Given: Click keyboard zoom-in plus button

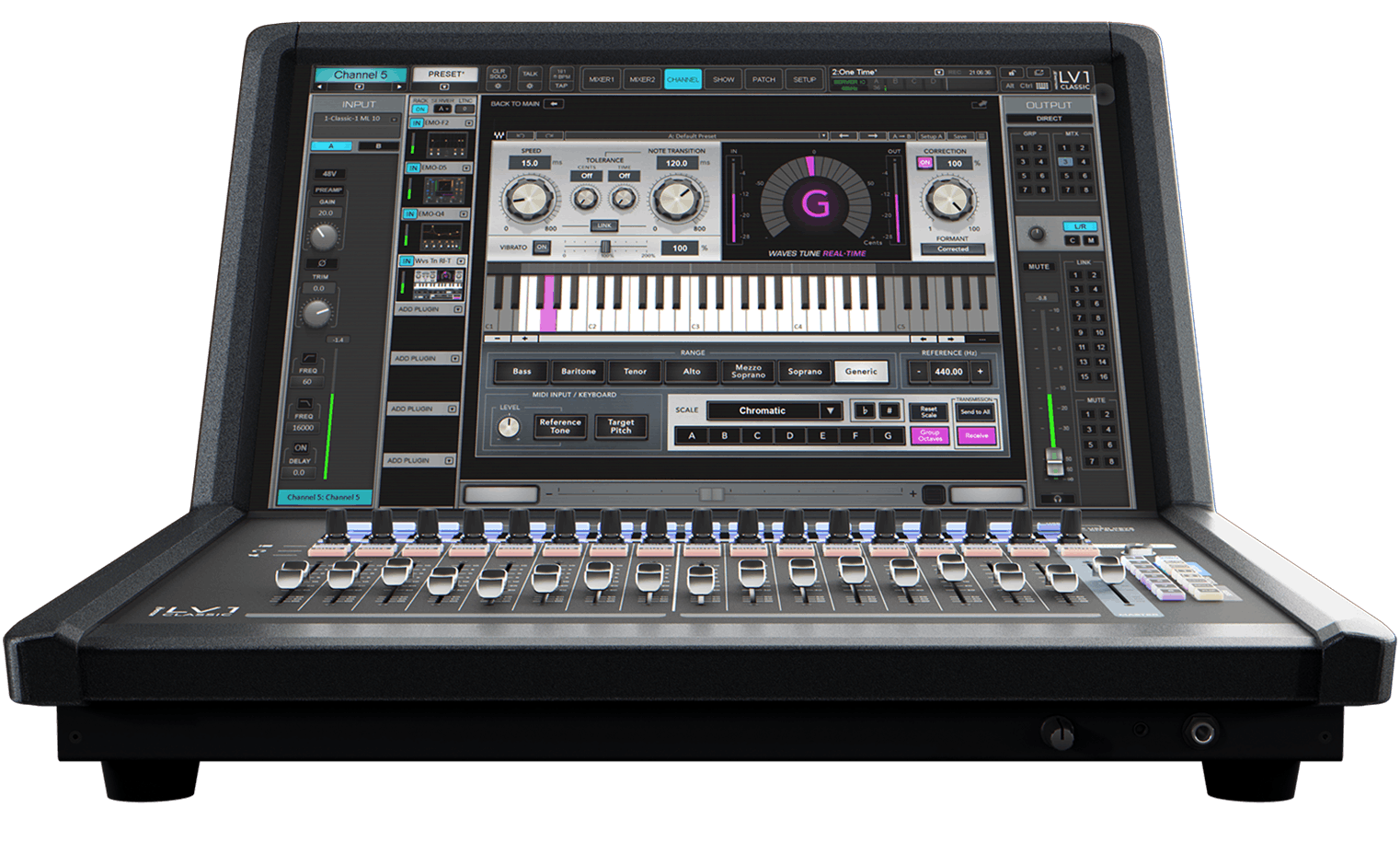Looking at the screenshot, I should tap(524, 339).
